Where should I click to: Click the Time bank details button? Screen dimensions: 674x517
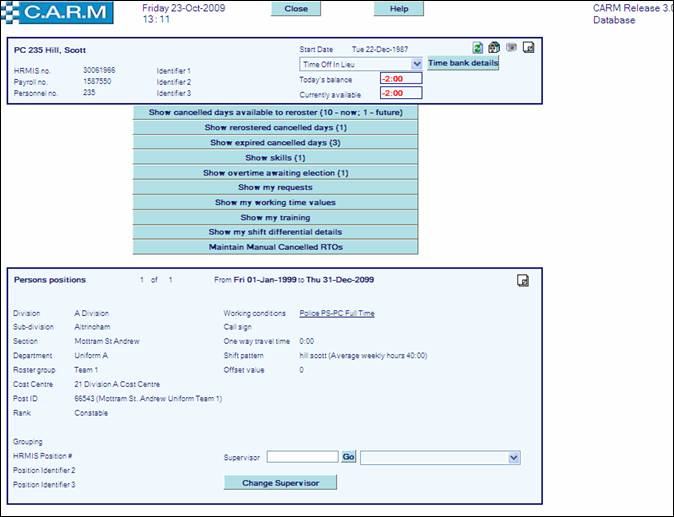coord(463,63)
